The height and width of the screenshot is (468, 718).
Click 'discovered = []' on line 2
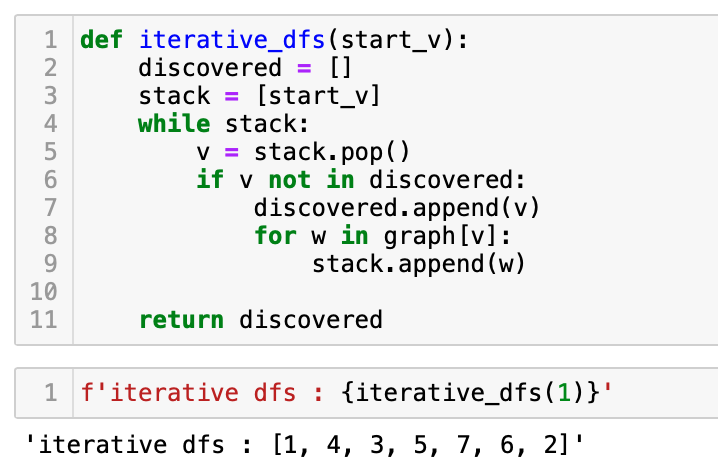click(245, 68)
